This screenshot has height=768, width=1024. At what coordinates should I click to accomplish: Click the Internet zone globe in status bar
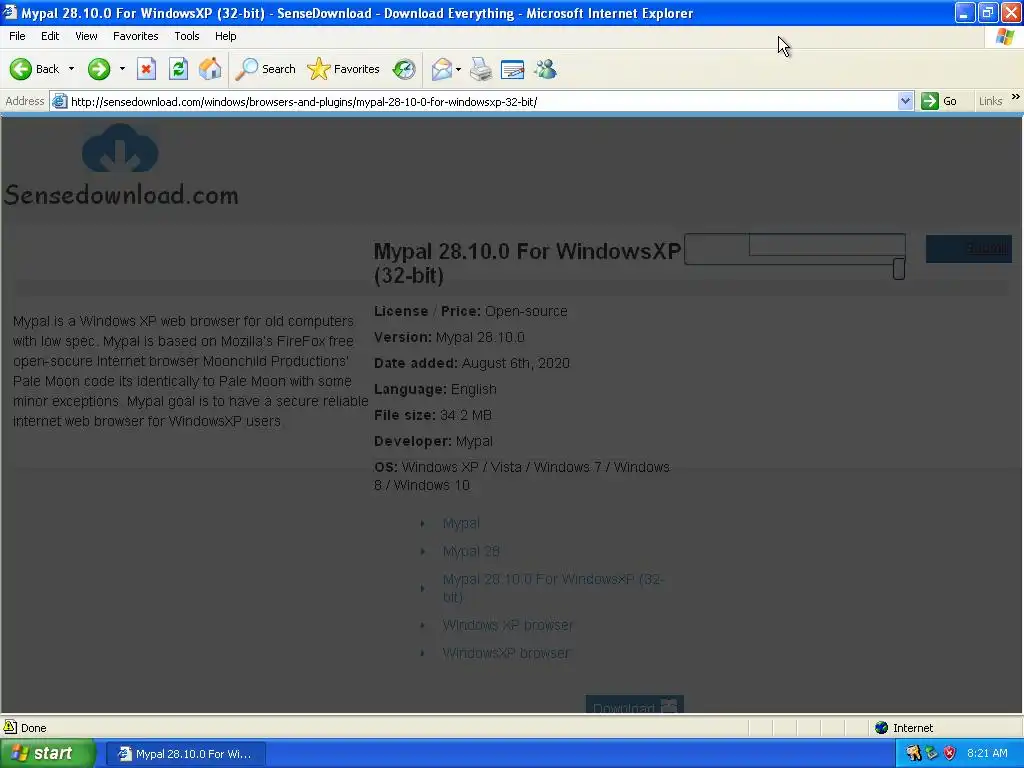click(x=882, y=728)
